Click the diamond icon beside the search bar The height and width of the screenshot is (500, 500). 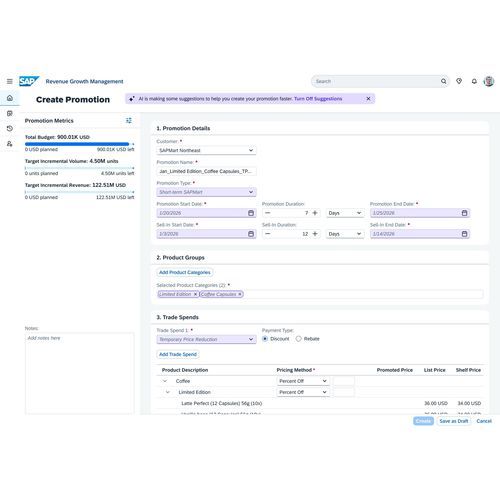click(459, 81)
